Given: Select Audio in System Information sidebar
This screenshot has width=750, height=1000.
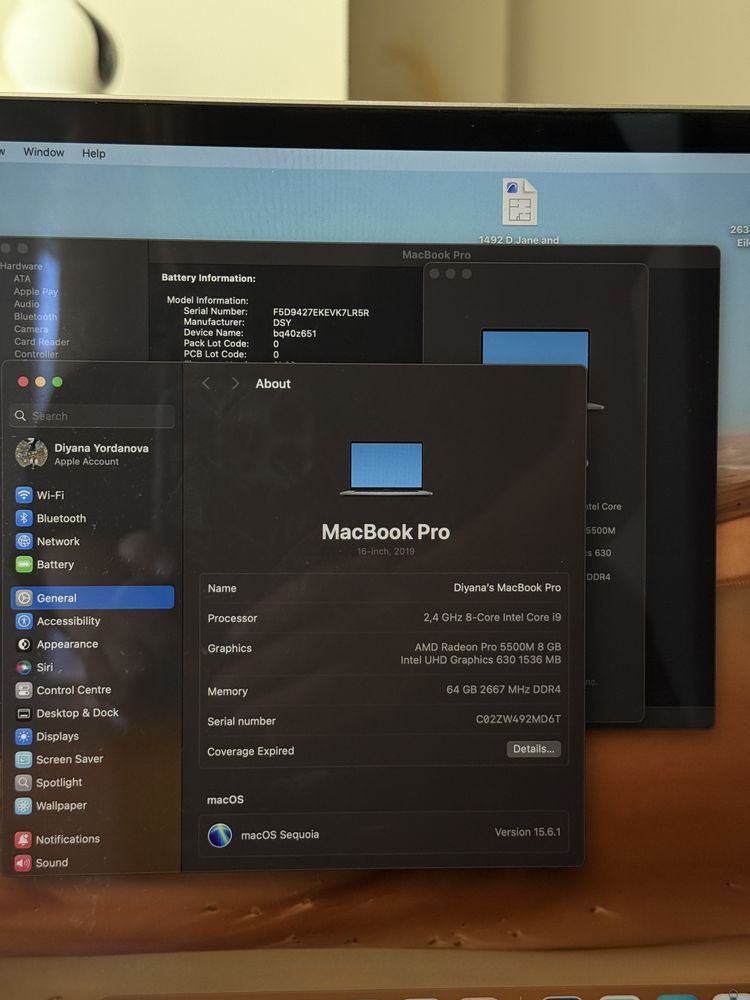Looking at the screenshot, I should [x=26, y=304].
